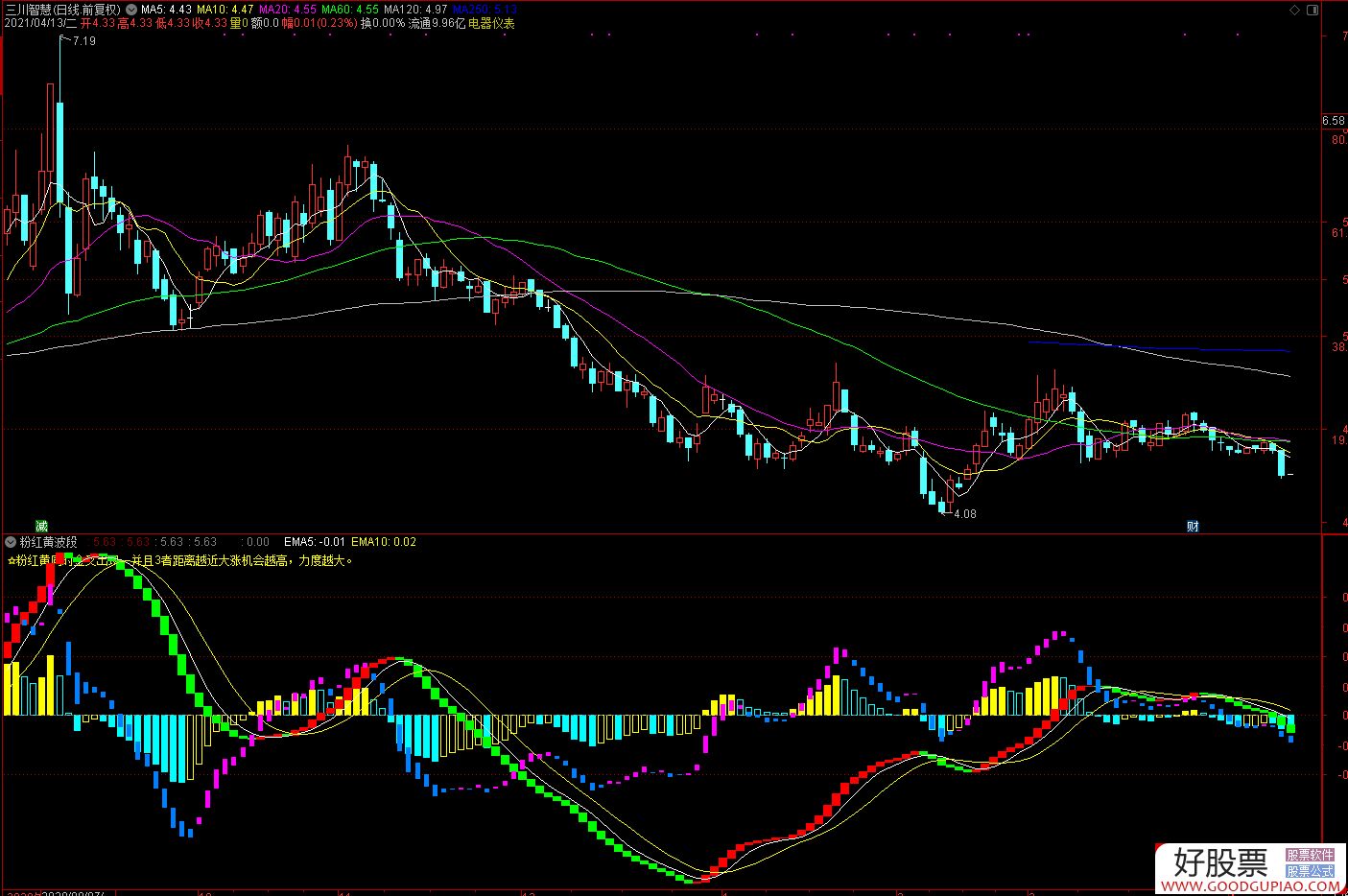Viewport: 1348px width, 896px height.
Task: Click the 收4.33 close price value
Action: (x=210, y=23)
